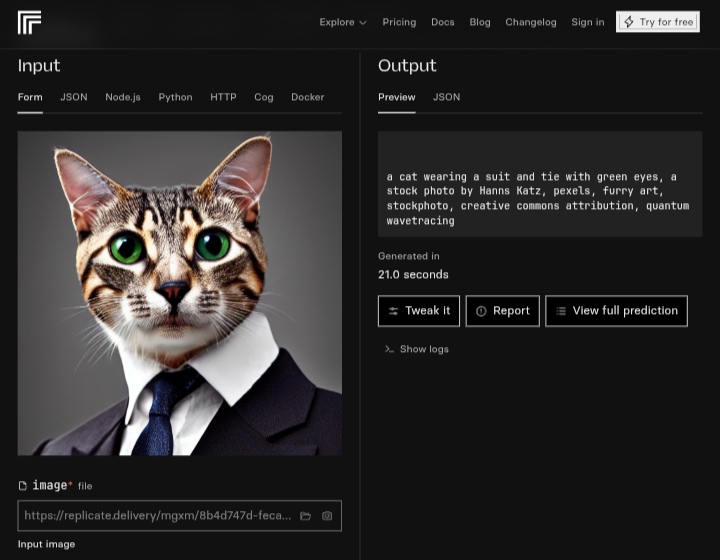
Task: Open View full prediction
Action: pos(617,311)
